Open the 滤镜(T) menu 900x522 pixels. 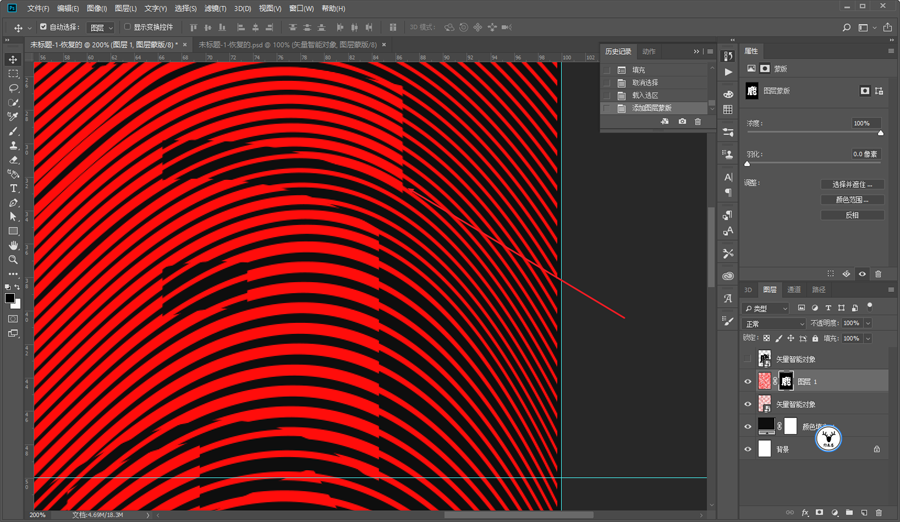coord(216,8)
